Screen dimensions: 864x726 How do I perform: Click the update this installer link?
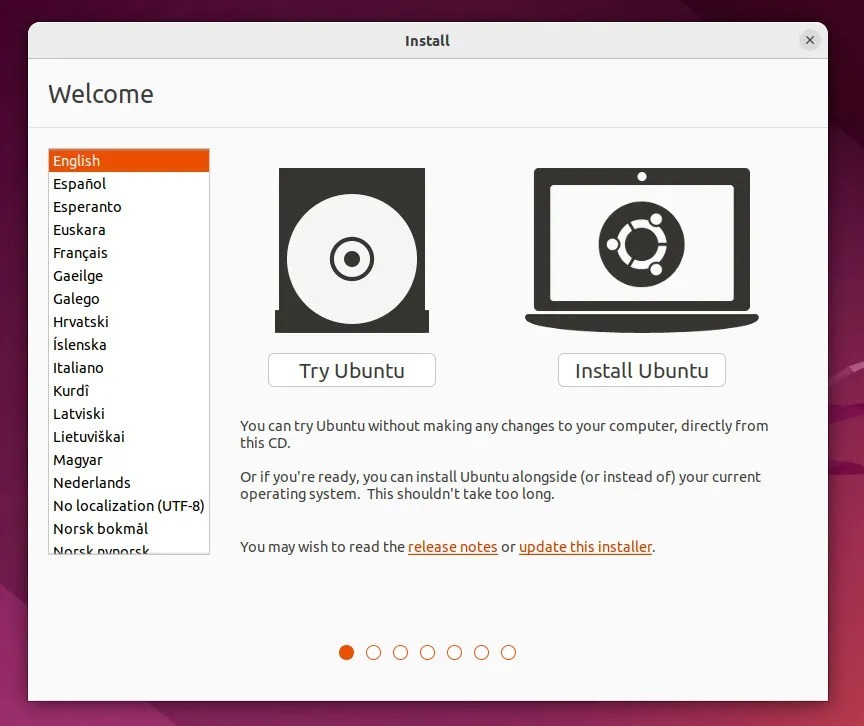[585, 547]
